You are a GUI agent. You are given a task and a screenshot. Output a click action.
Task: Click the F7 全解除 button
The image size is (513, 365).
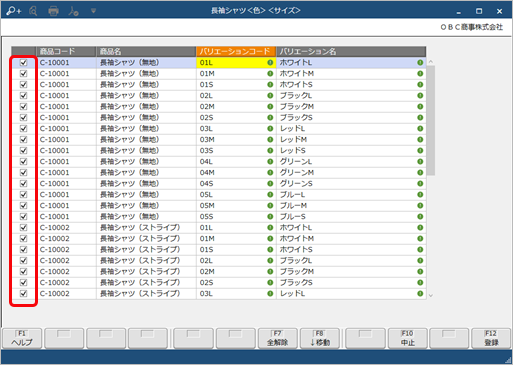tap(277, 338)
